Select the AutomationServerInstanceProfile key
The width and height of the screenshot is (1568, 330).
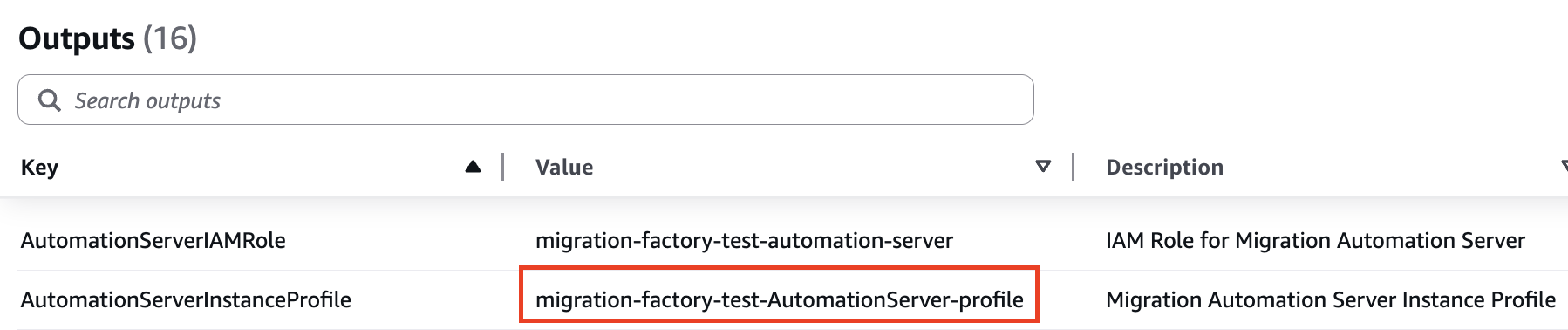pos(186,299)
